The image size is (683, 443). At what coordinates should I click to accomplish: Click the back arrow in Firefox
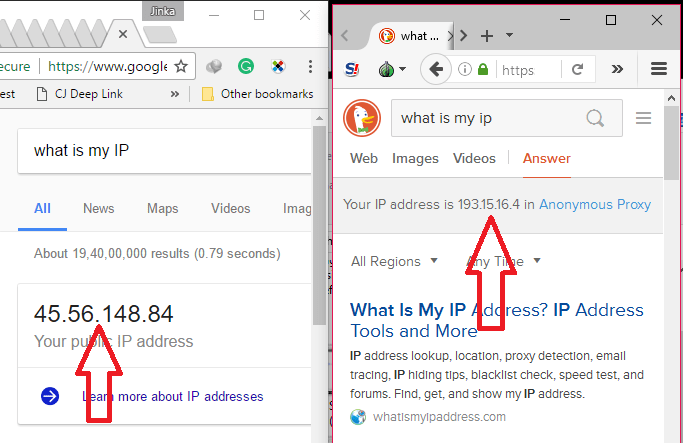(x=436, y=69)
